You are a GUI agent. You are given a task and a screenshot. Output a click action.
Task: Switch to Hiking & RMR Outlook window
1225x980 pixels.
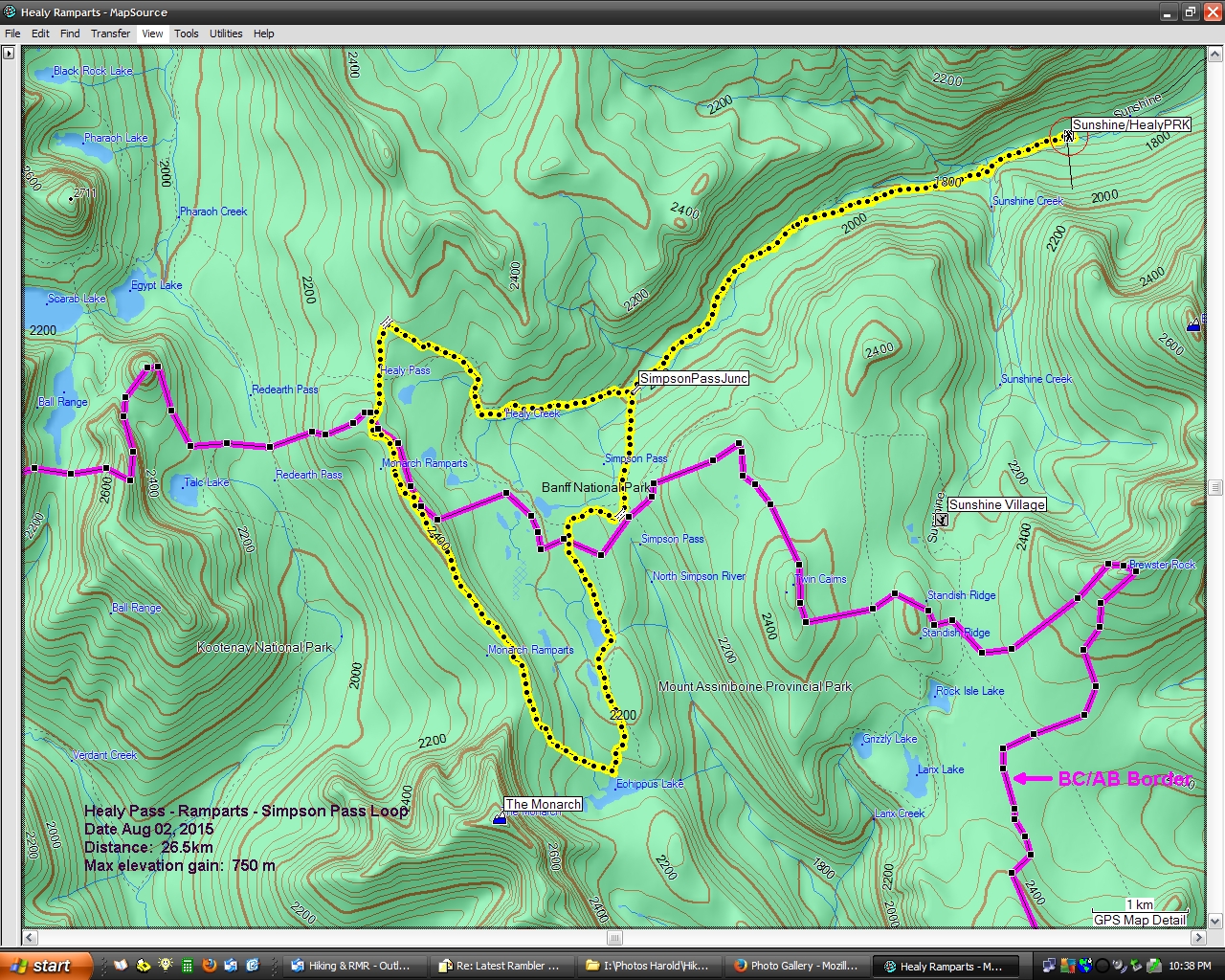[x=354, y=966]
